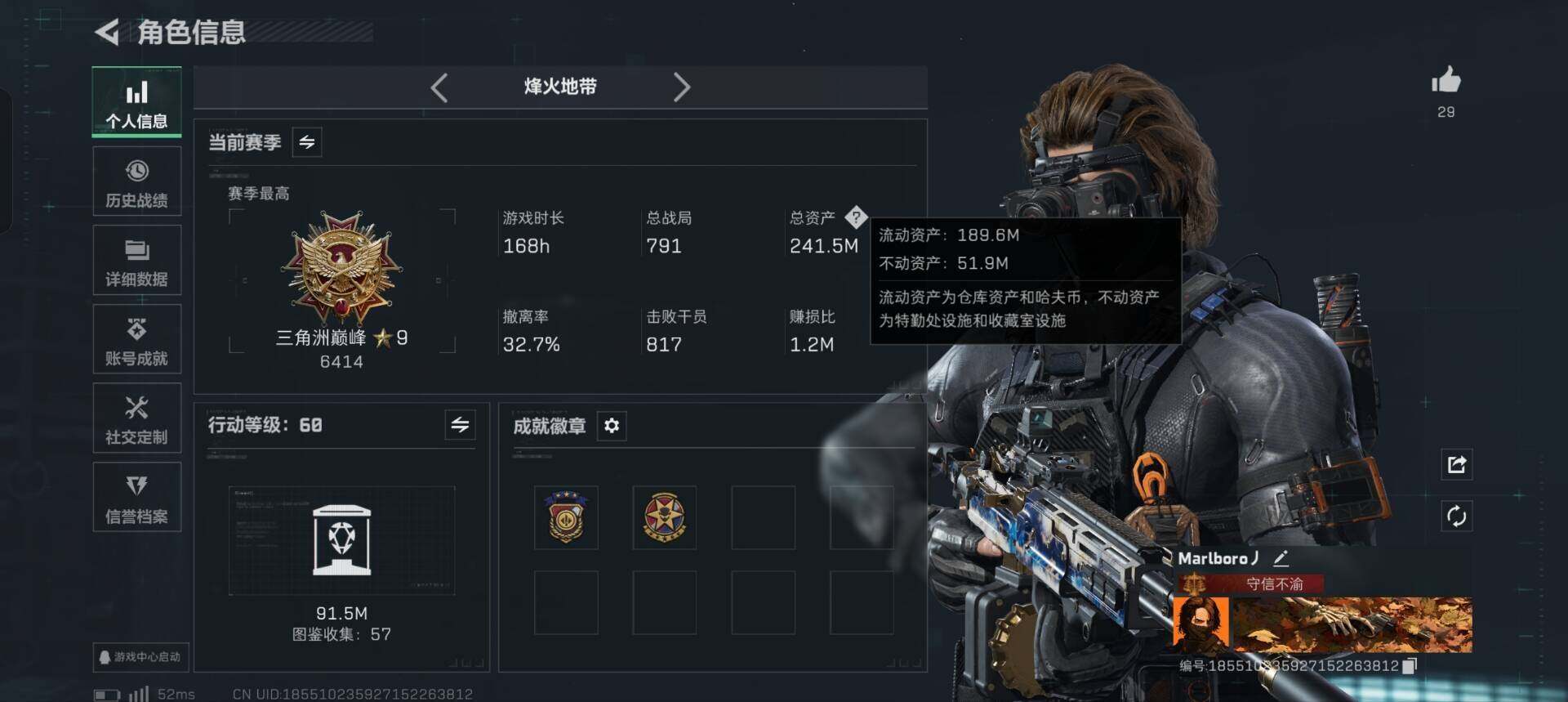
Task: Edit the Marlboro nickname pencil icon
Action: (1281, 559)
